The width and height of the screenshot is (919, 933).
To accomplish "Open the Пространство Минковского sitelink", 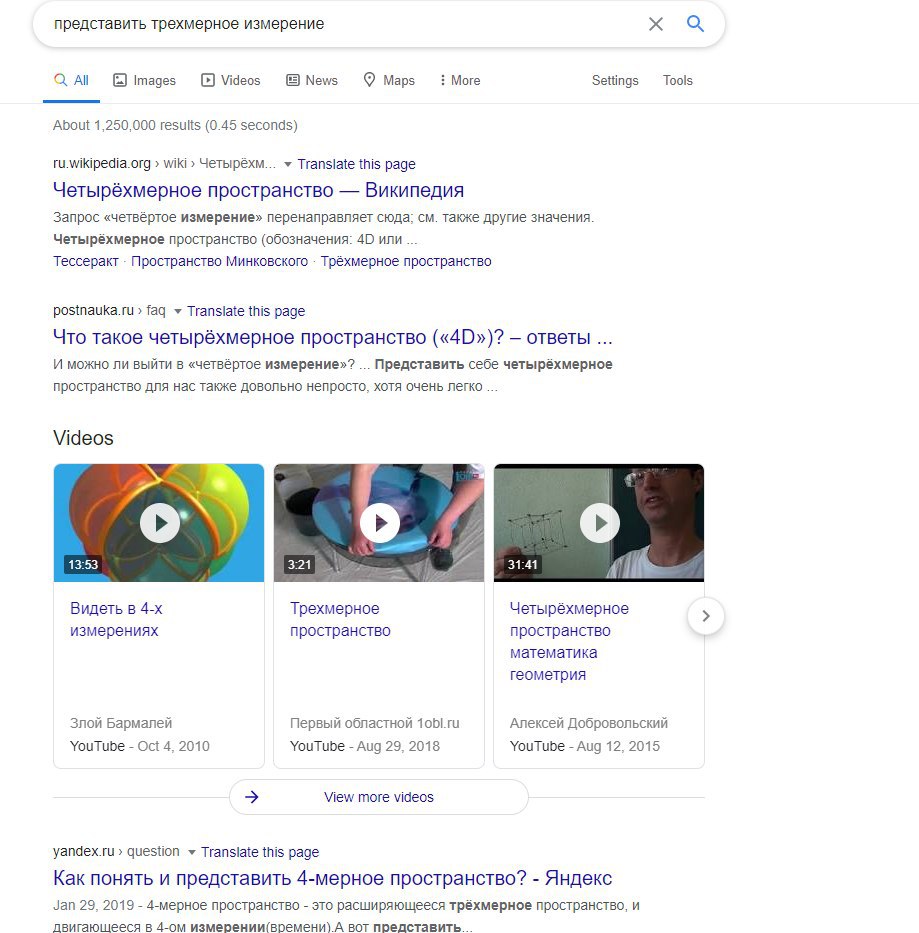I will 220,261.
